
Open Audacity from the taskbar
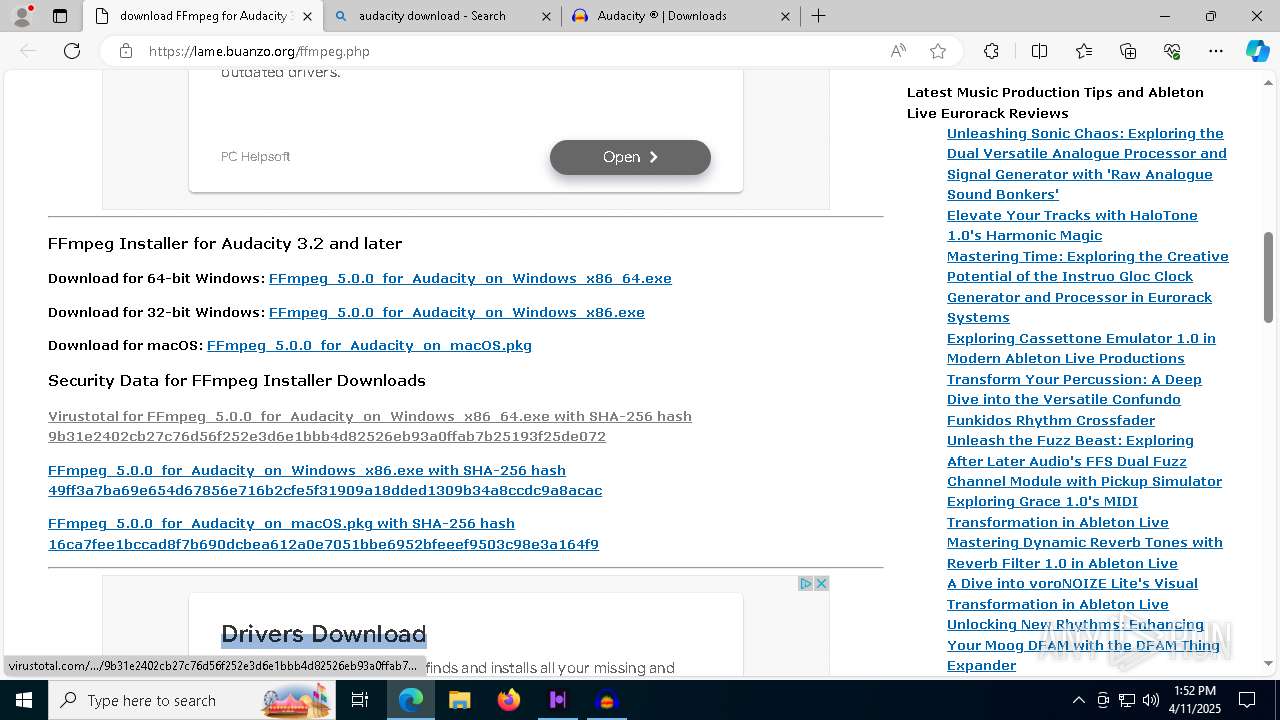point(606,700)
